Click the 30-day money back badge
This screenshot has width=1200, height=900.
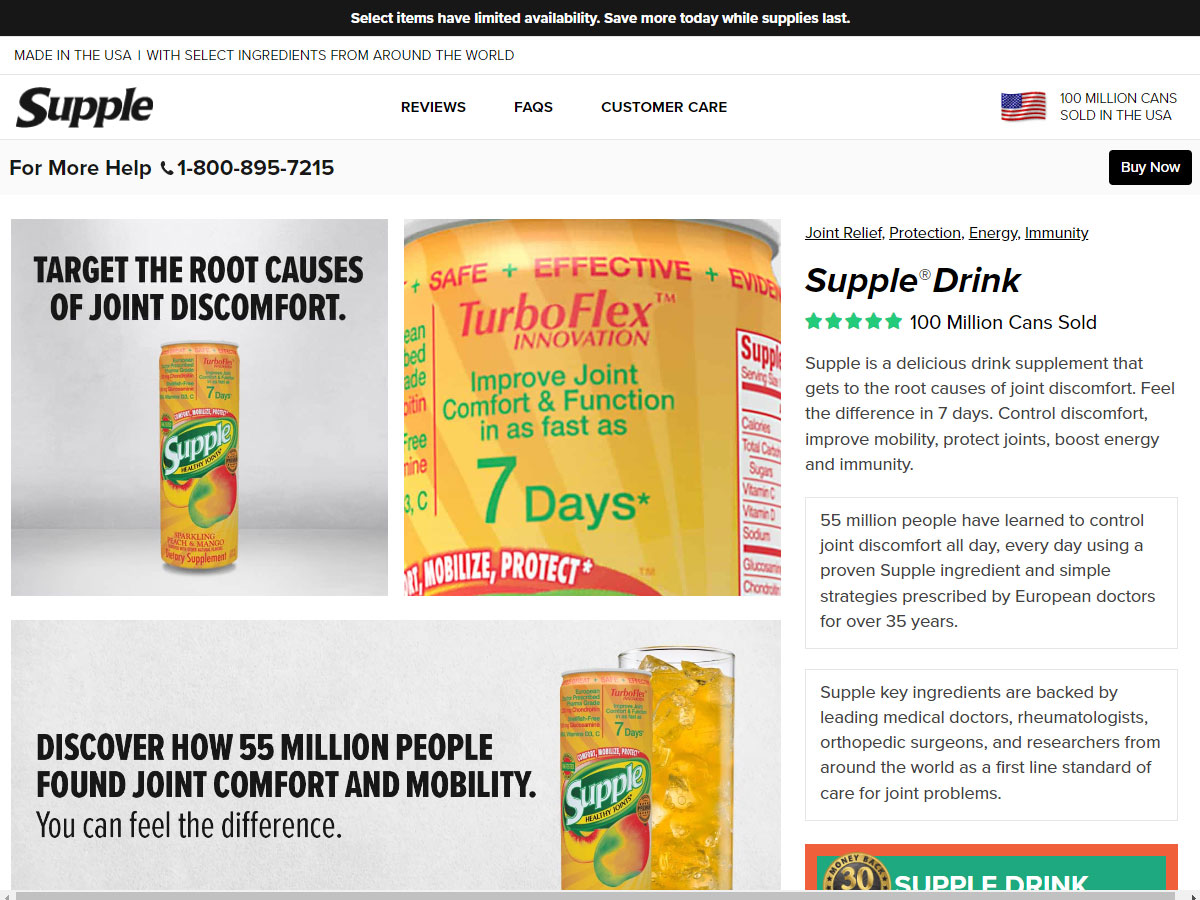pos(856,876)
